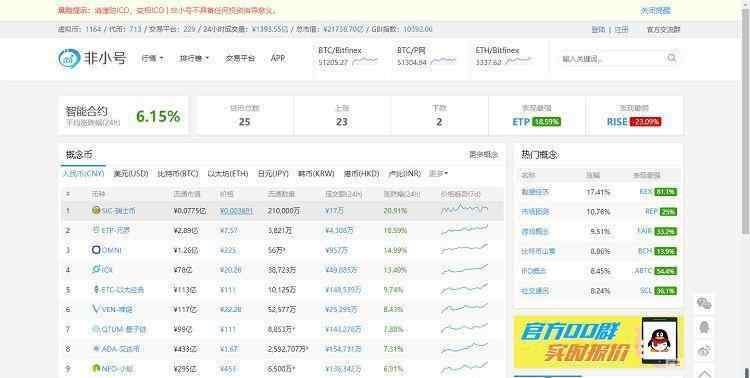
Task: Sort by the 成交额(24H) column header
Action: click(x=343, y=194)
